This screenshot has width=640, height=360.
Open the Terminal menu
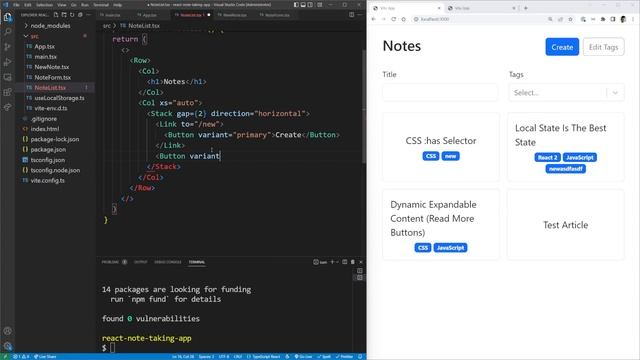(101, 5)
